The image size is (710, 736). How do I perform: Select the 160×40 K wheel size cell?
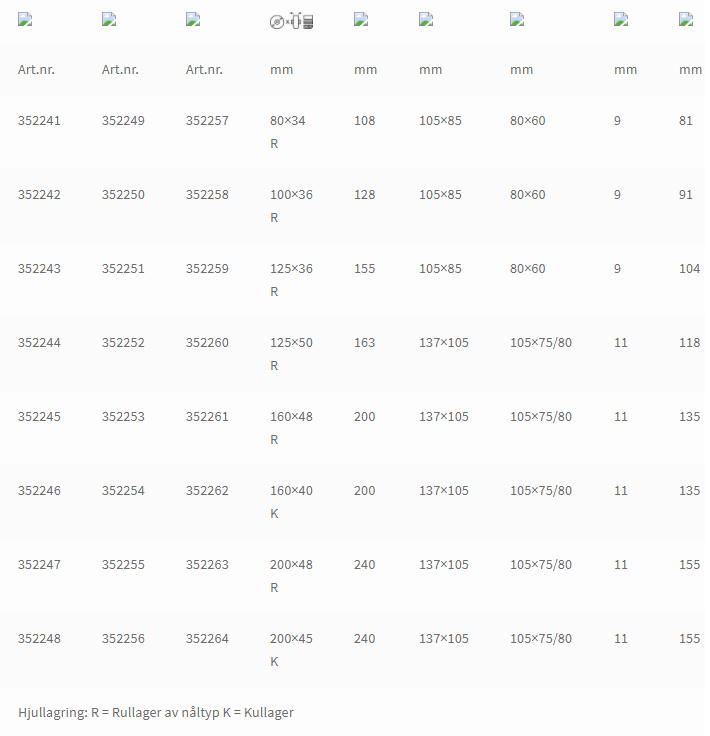291,502
